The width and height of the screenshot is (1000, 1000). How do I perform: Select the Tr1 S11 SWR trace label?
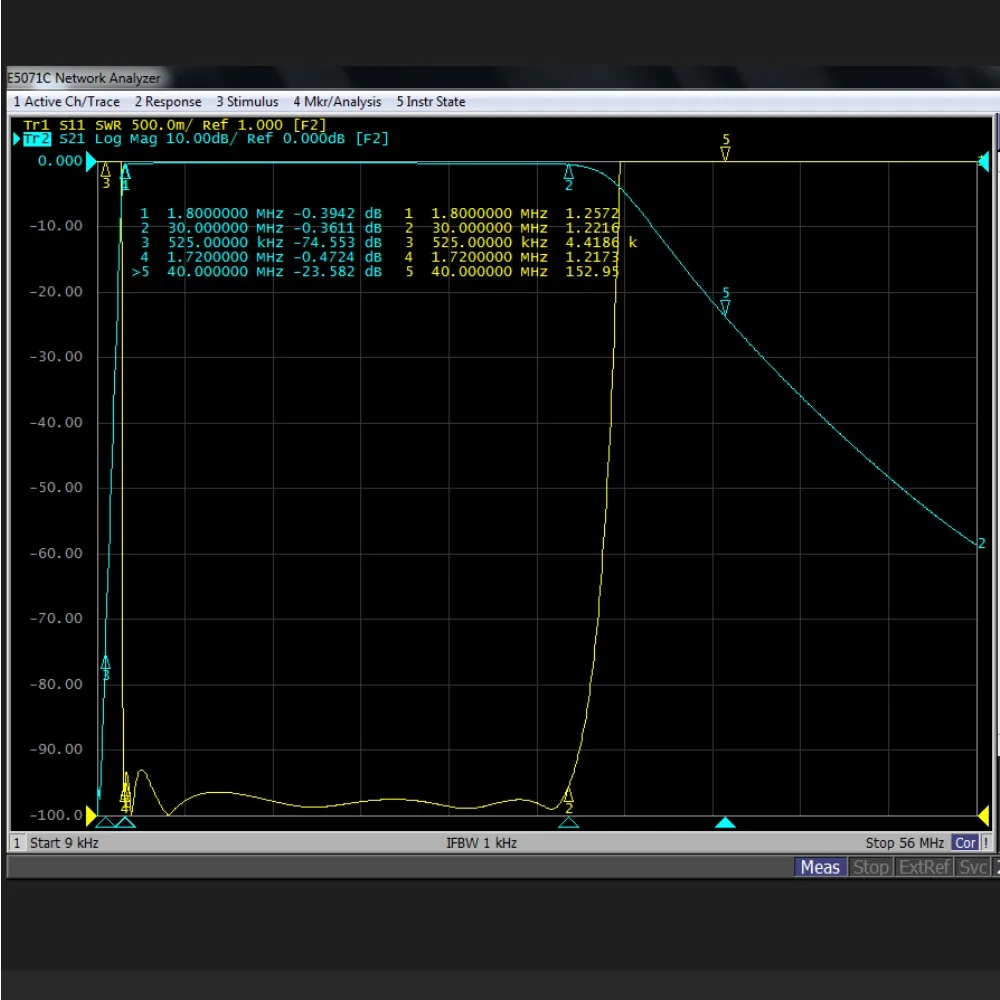[x=174, y=125]
